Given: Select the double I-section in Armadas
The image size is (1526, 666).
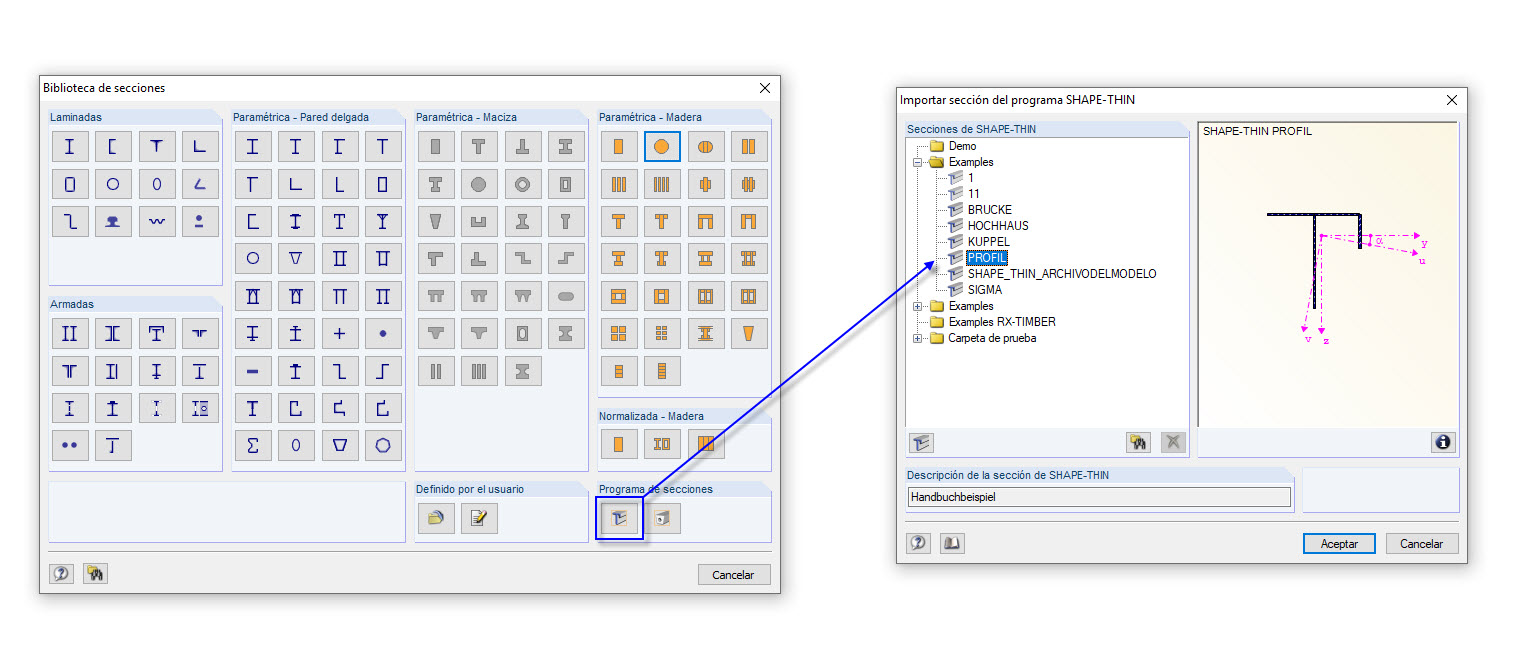Looking at the screenshot, I should point(69,335).
